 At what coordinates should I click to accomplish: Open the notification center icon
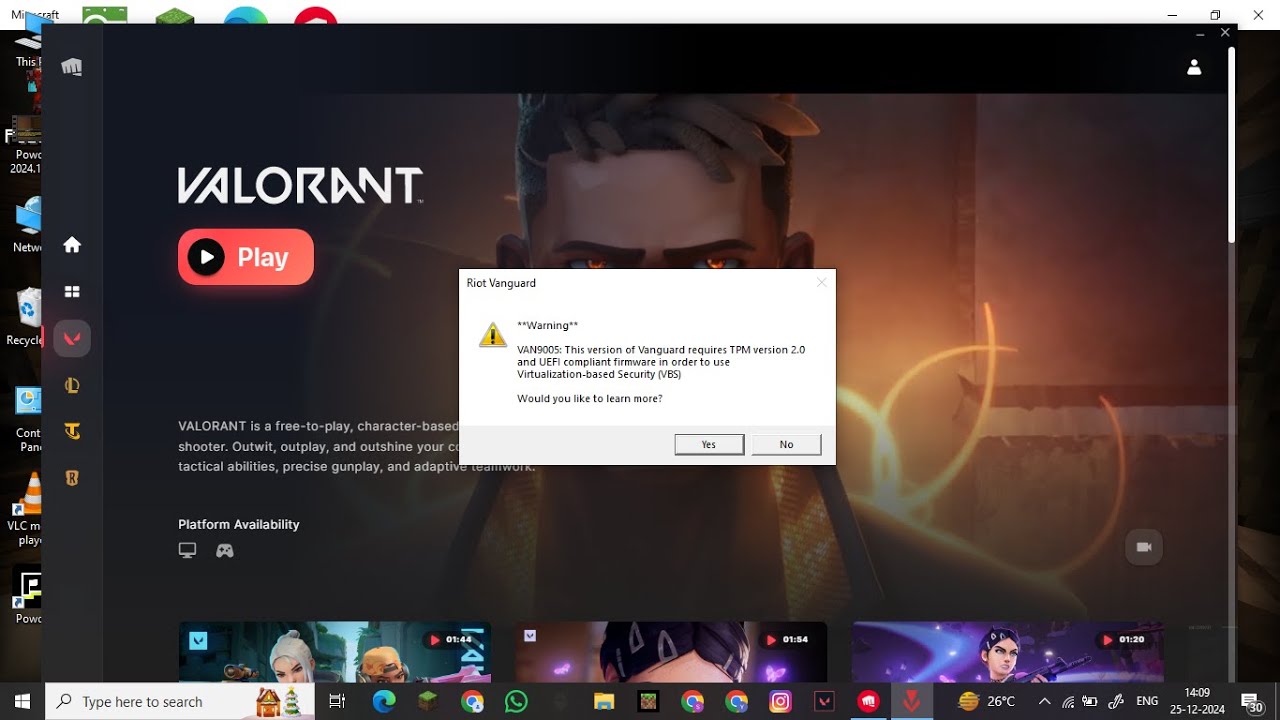(1251, 701)
